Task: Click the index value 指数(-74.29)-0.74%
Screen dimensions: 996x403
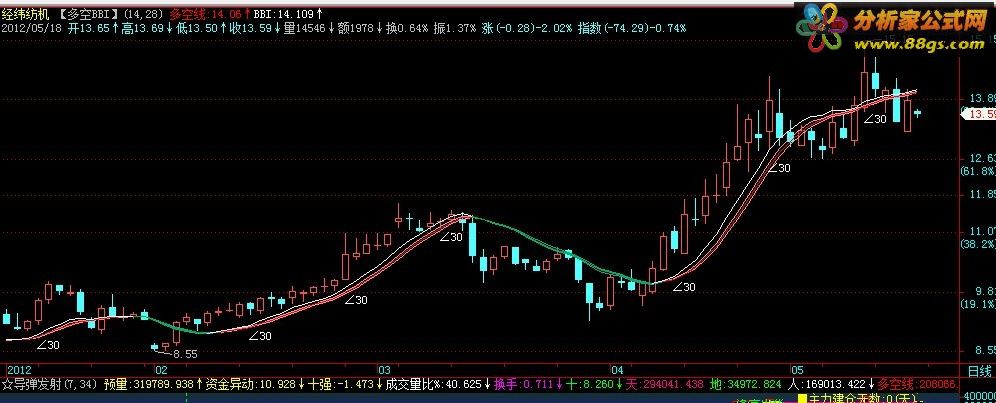Action: coord(632,28)
